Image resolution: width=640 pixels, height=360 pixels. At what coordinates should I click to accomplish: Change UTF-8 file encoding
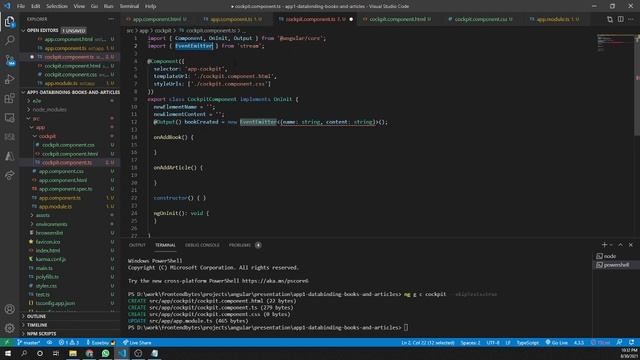point(493,342)
